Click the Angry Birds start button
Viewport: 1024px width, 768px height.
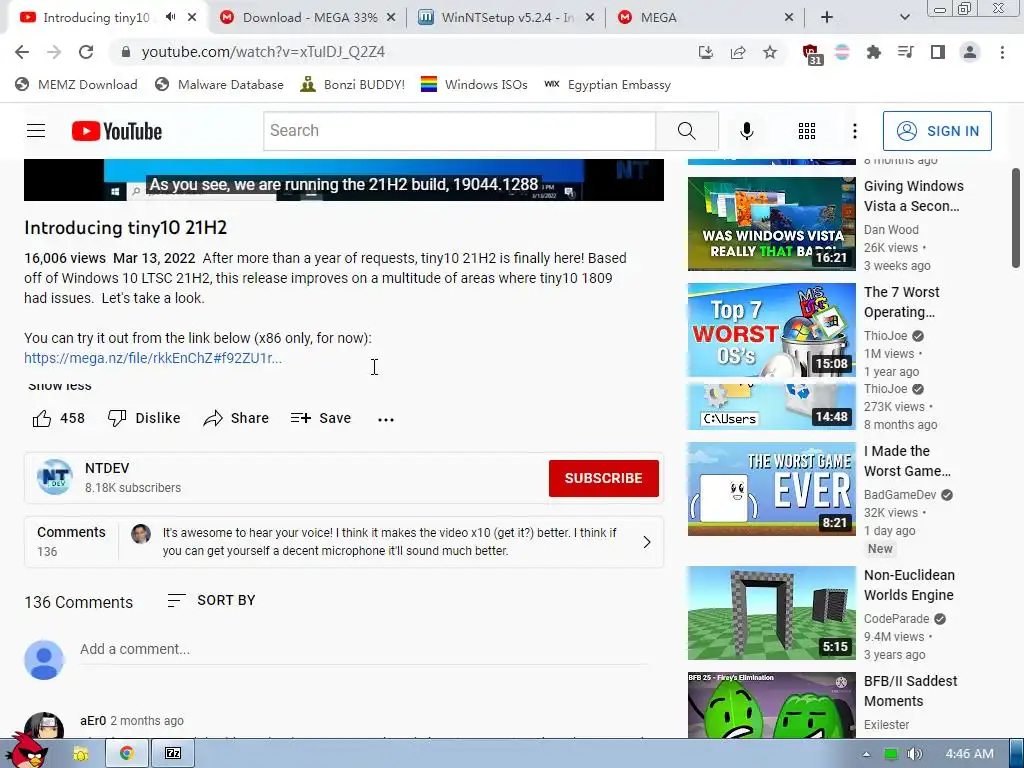click(26, 750)
